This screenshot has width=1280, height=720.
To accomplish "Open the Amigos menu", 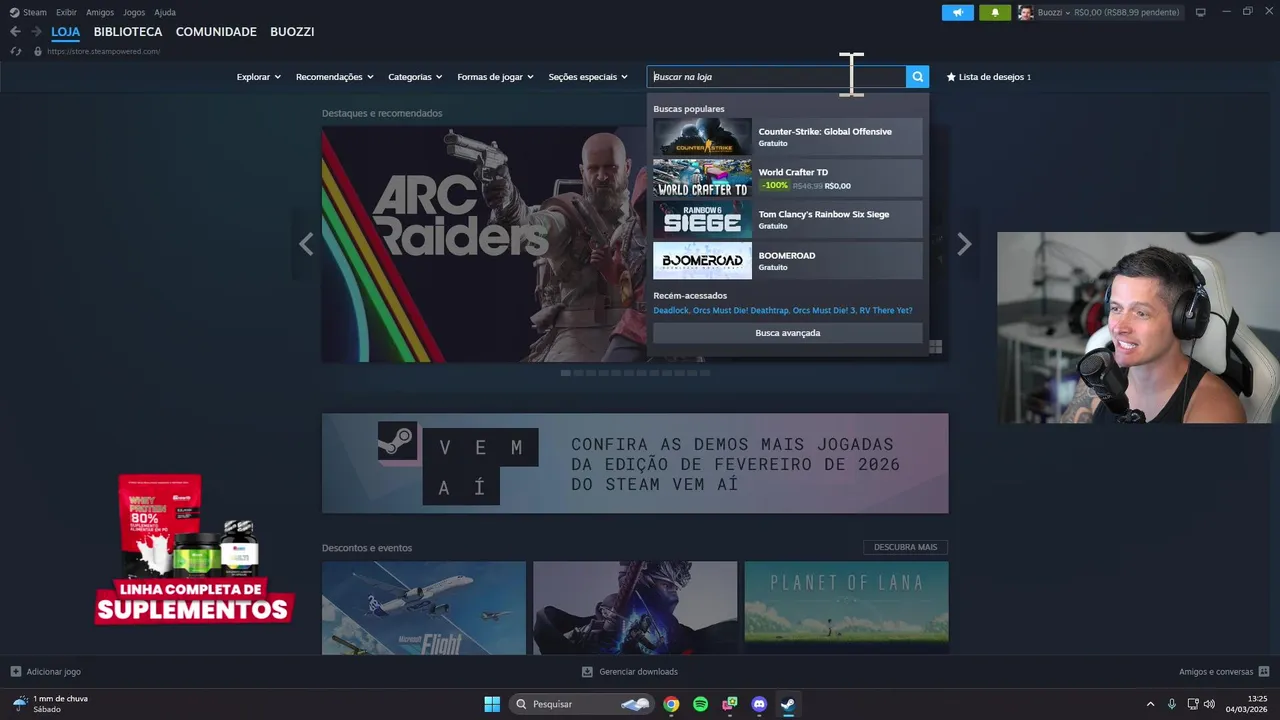I will coord(100,12).
